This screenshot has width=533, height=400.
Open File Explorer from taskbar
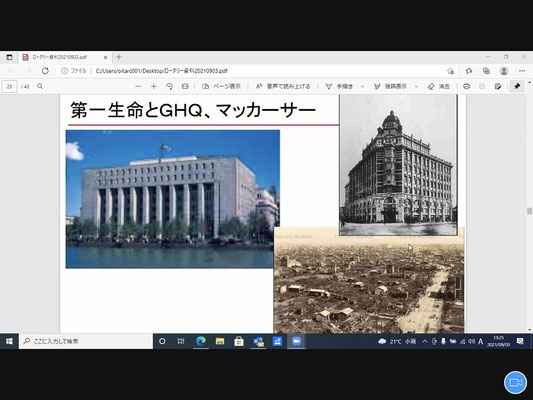pos(220,341)
